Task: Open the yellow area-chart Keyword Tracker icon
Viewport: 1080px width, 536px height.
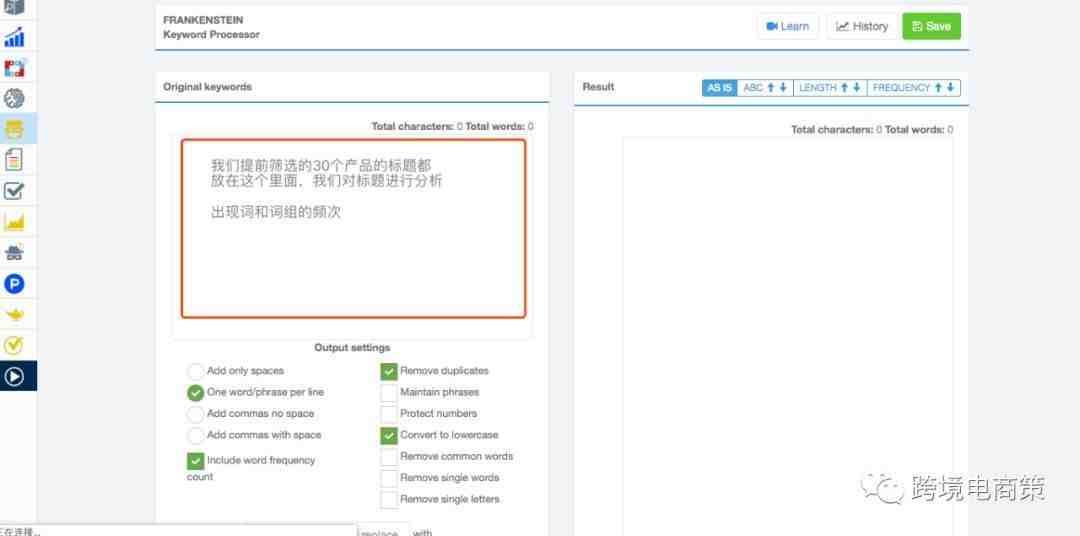Action: [x=14, y=222]
